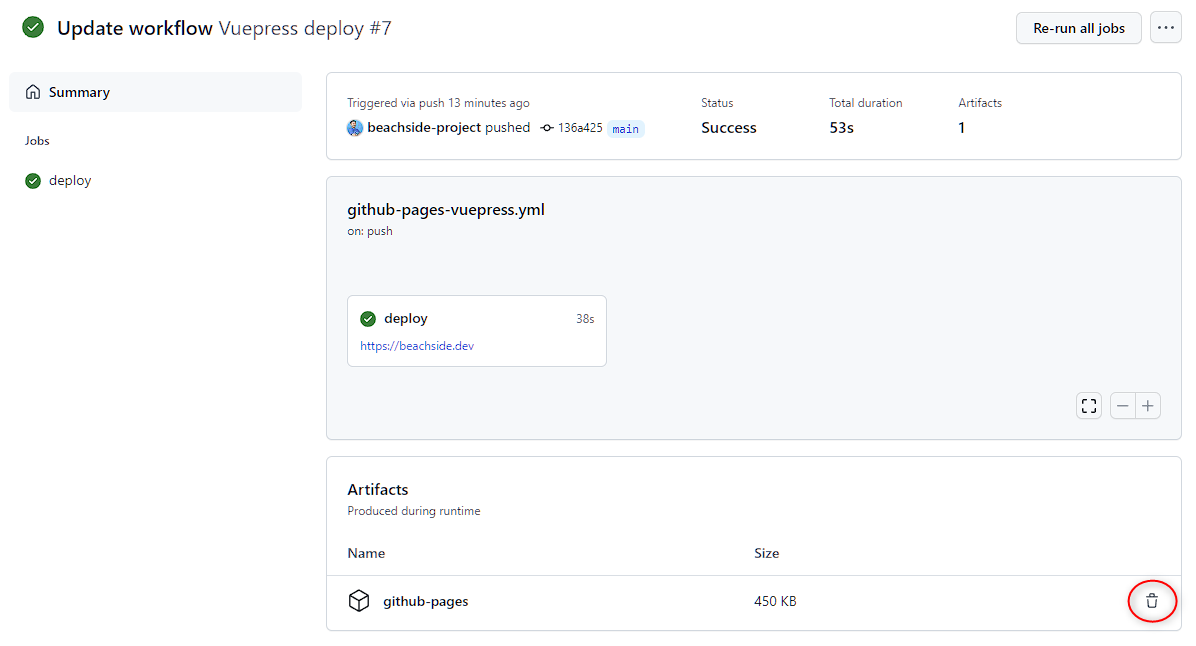Click the success check in the page header

click(x=33, y=27)
